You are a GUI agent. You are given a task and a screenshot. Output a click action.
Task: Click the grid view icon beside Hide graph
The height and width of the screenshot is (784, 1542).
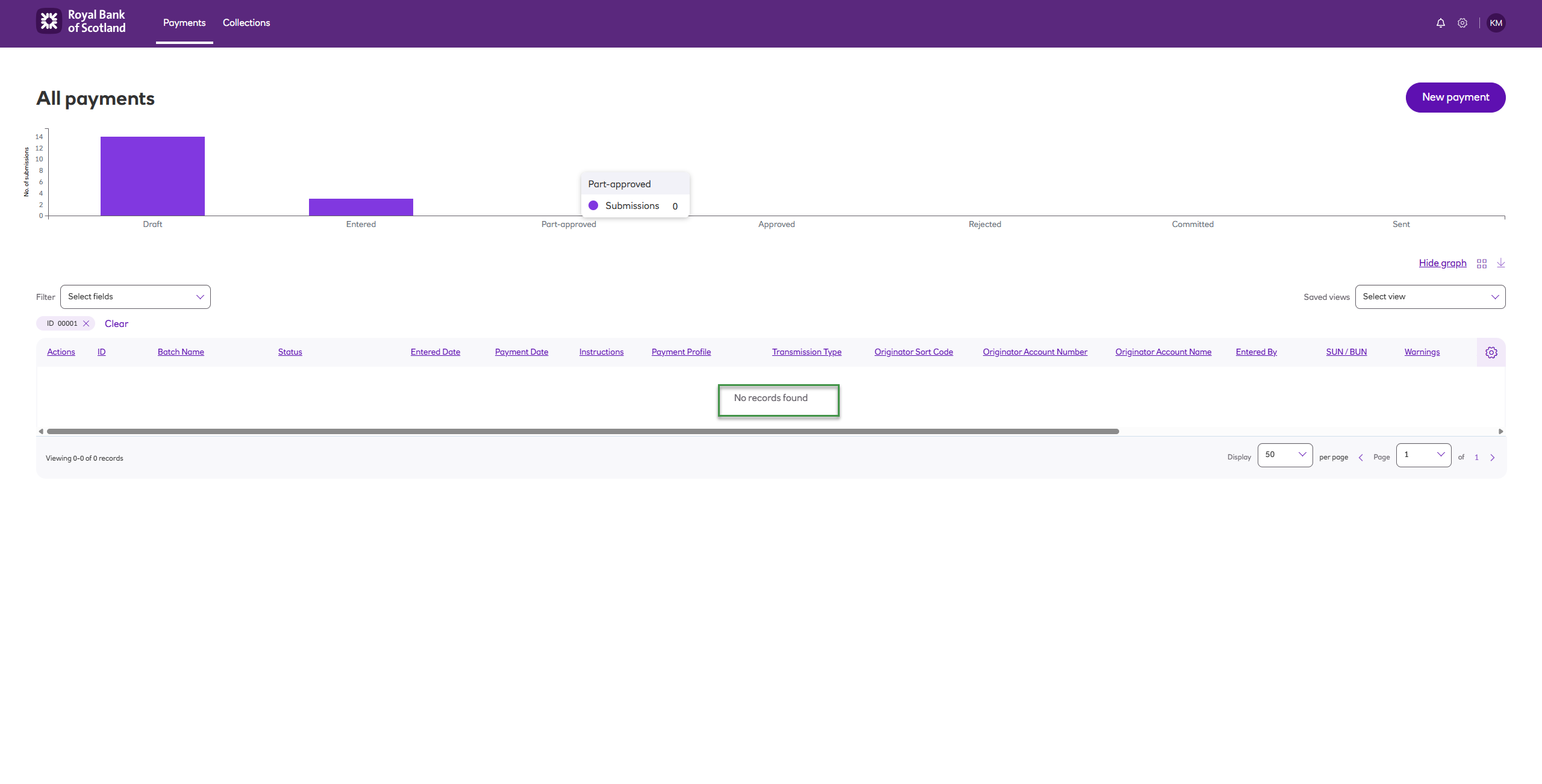[1482, 264]
